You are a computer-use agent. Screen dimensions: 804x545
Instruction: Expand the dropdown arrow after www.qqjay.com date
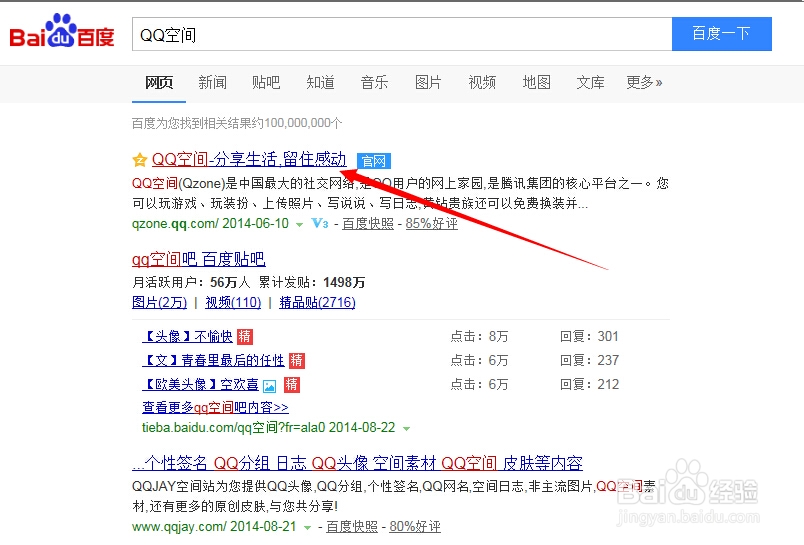coord(308,528)
